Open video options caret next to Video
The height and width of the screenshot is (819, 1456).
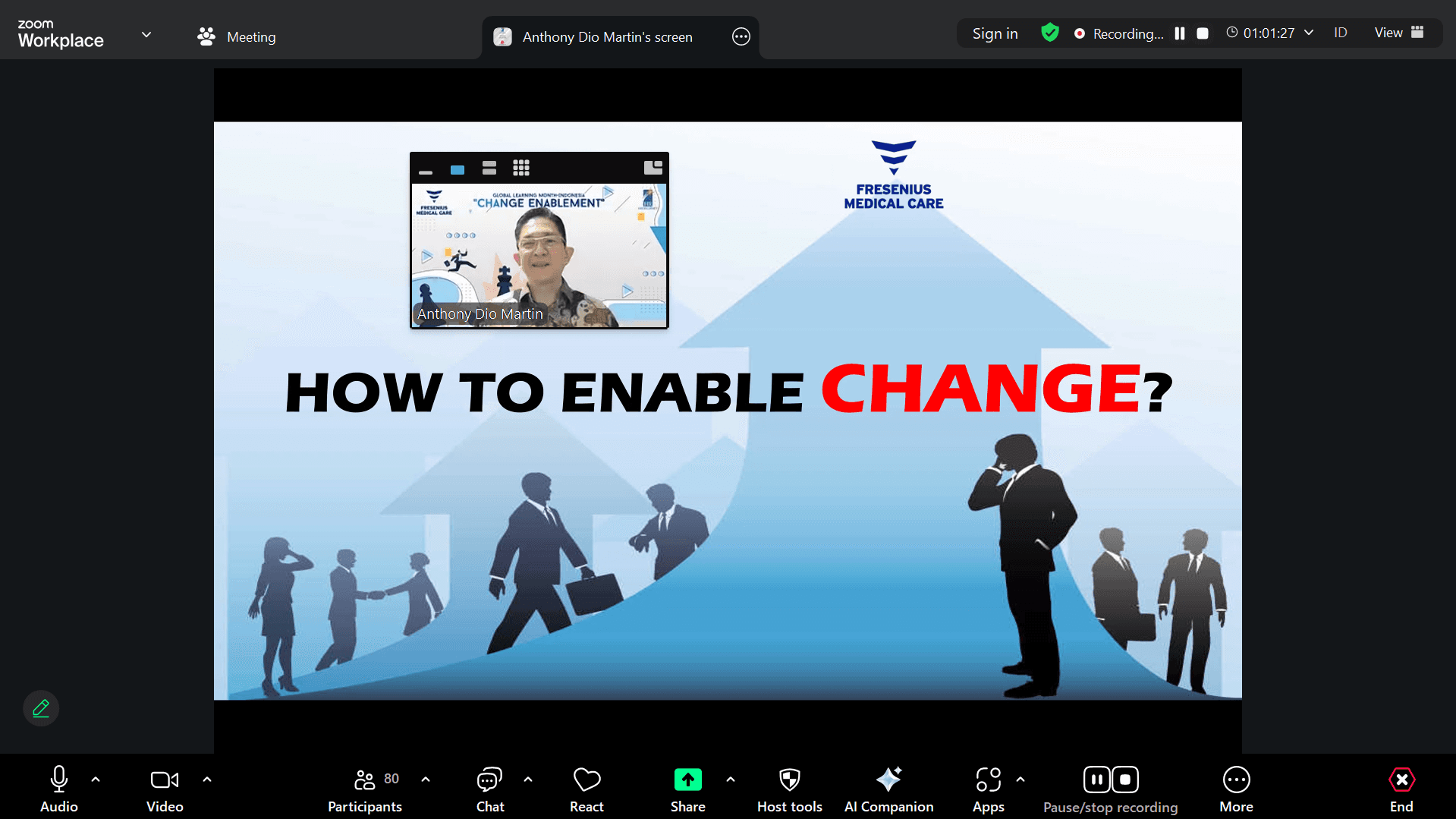click(207, 780)
